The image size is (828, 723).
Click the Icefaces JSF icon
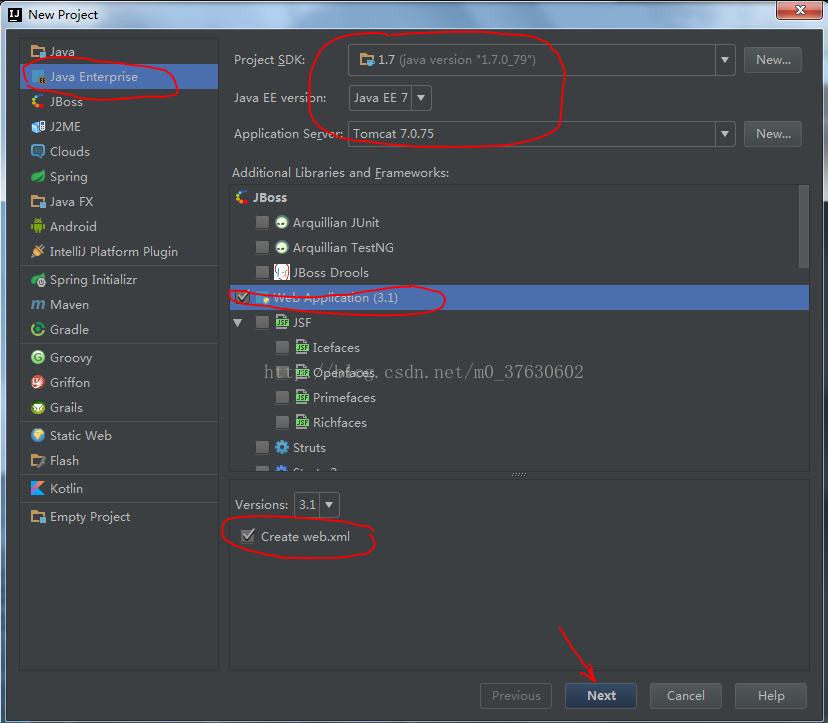(302, 348)
